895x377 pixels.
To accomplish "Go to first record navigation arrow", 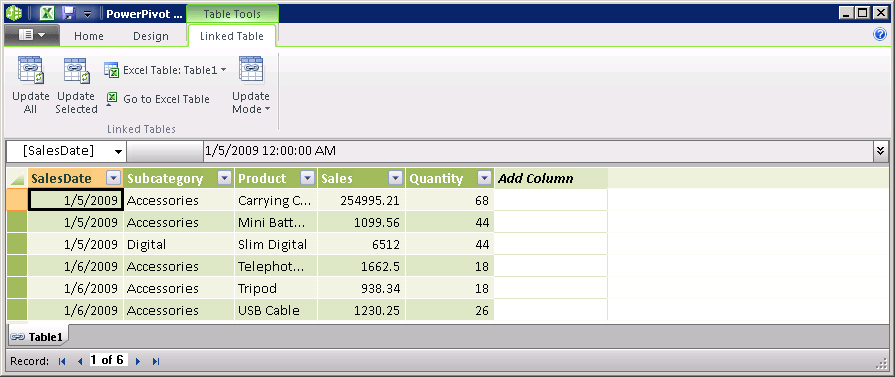I will coord(62,361).
